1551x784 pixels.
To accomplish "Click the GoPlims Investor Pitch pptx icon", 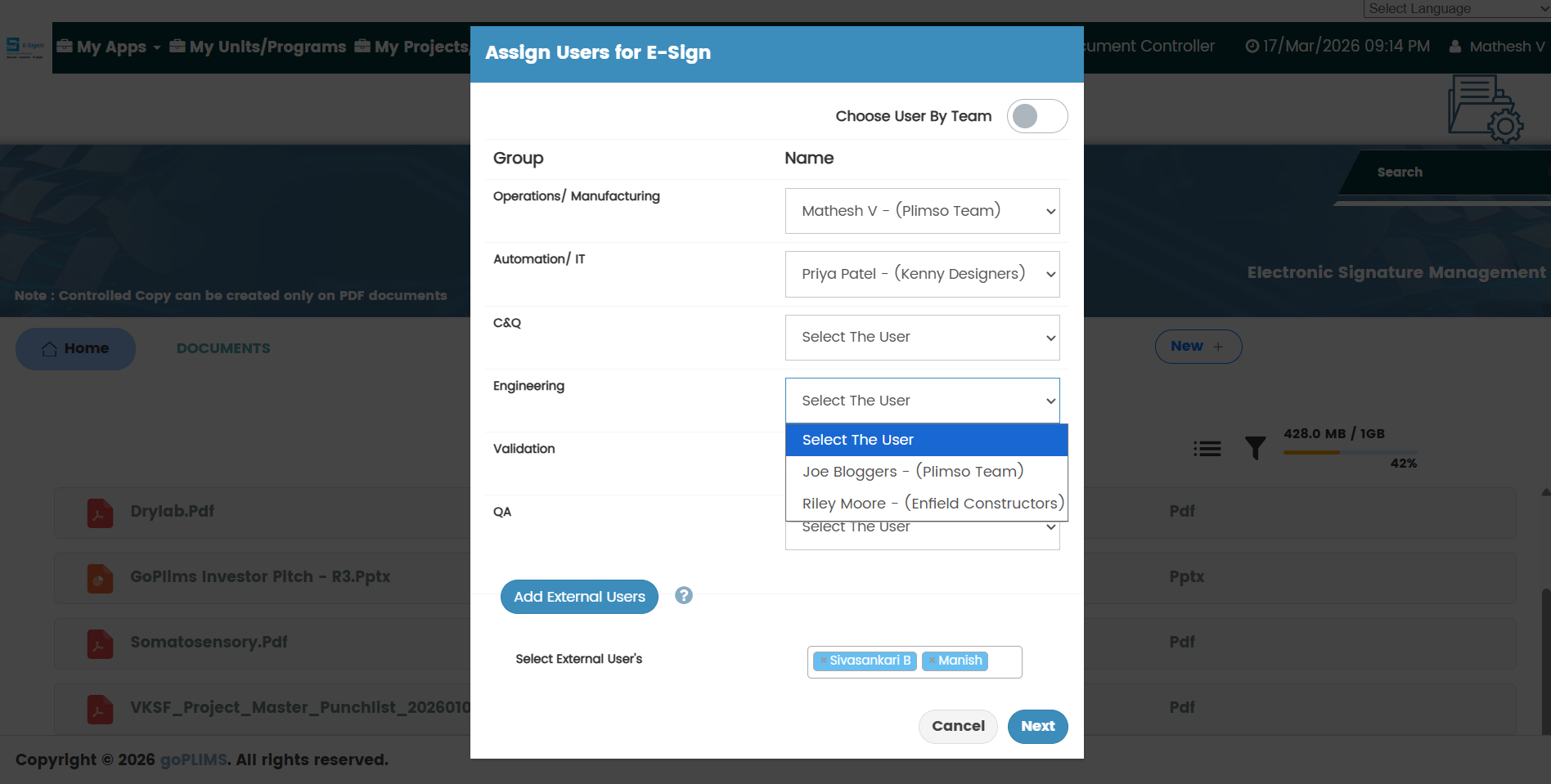I will coord(100,578).
